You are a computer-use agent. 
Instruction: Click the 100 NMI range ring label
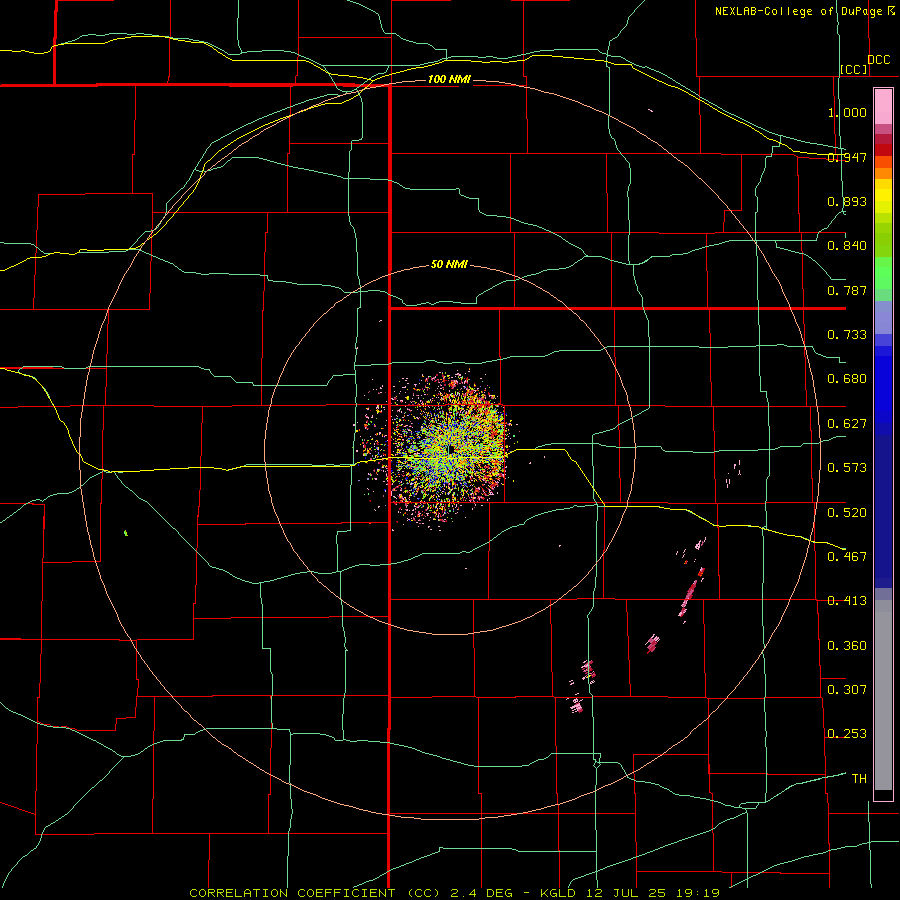tap(449, 79)
